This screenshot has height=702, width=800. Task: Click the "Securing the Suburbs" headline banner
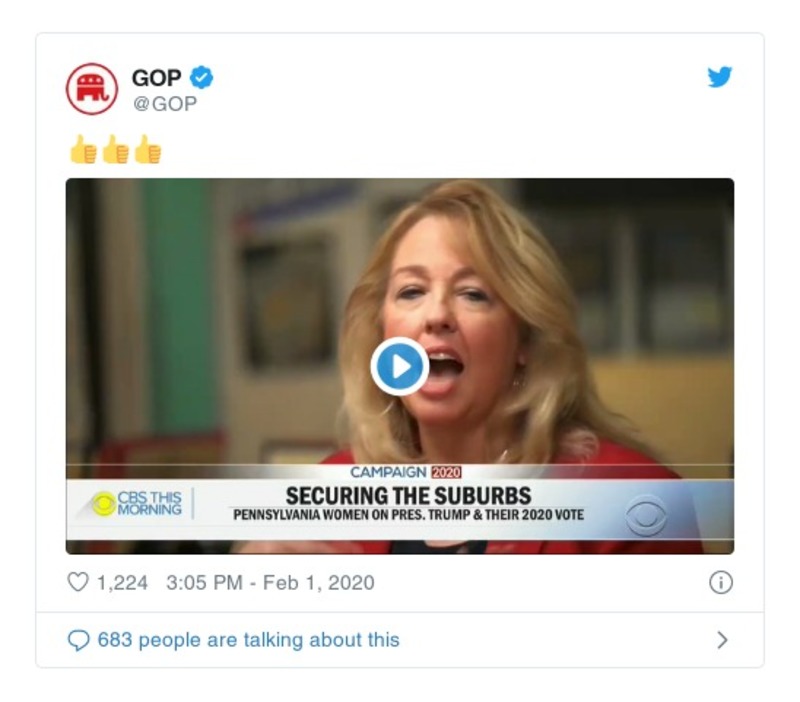[x=408, y=496]
